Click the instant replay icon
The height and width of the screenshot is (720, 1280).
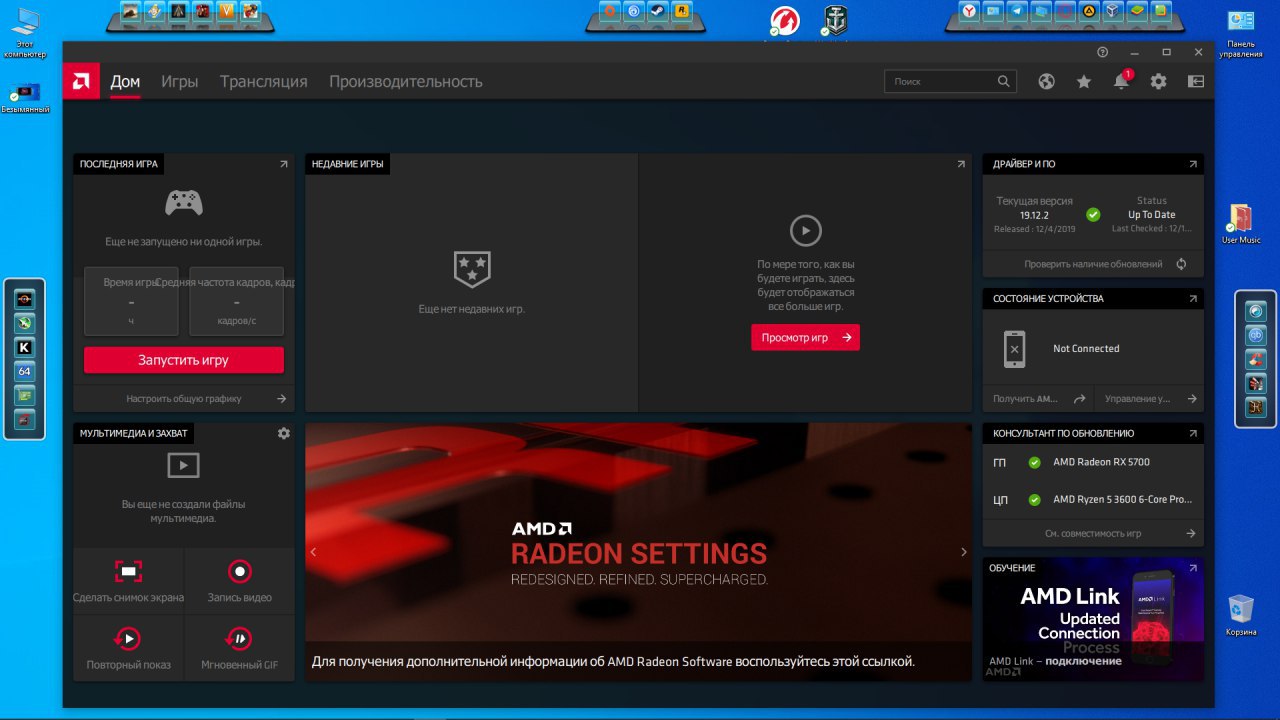128,638
